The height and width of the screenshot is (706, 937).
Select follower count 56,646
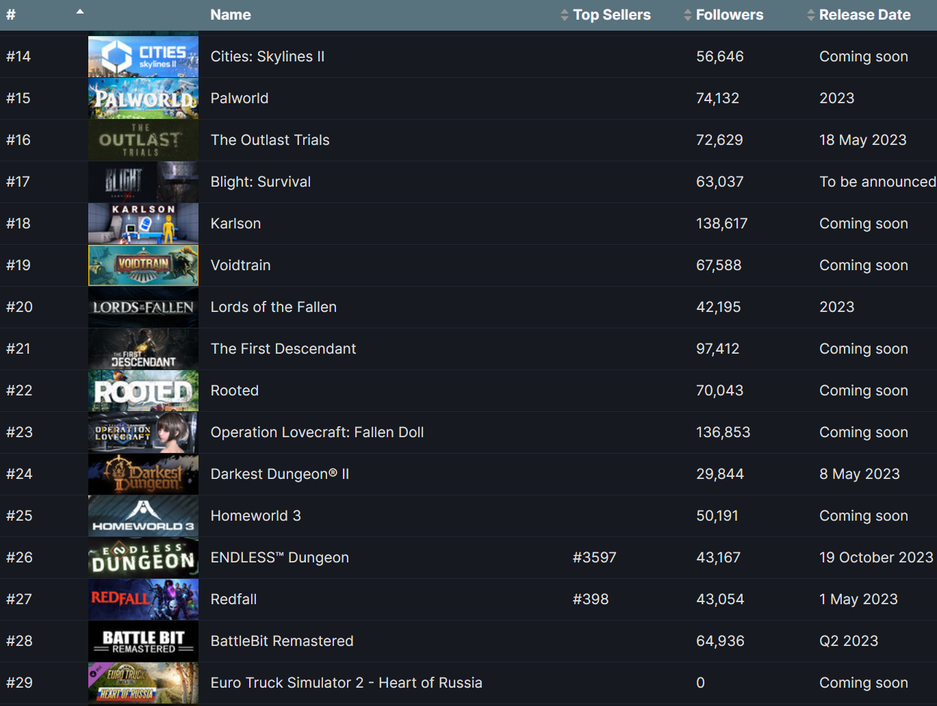pos(719,57)
